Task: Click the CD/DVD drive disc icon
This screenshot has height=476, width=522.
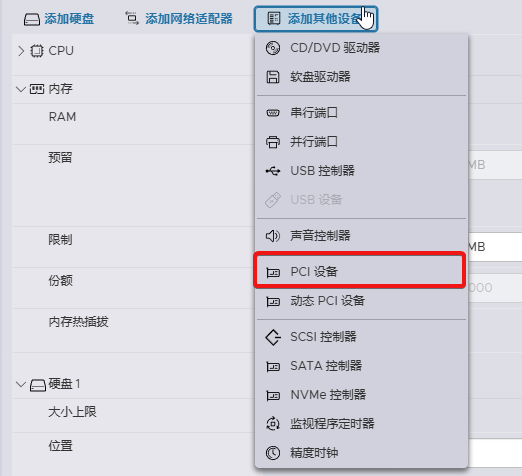Action: (x=273, y=48)
